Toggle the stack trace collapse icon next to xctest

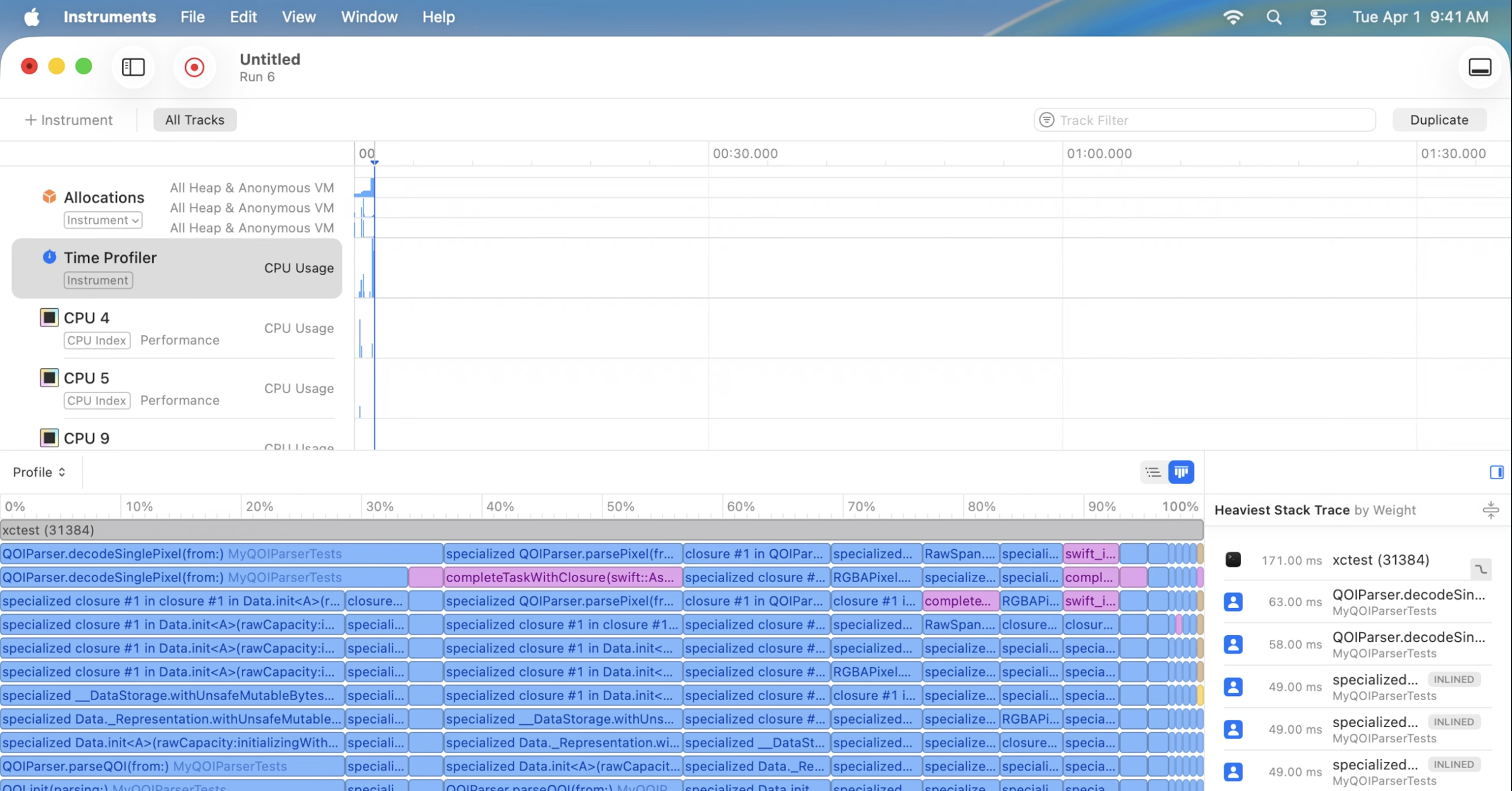tap(1481, 569)
